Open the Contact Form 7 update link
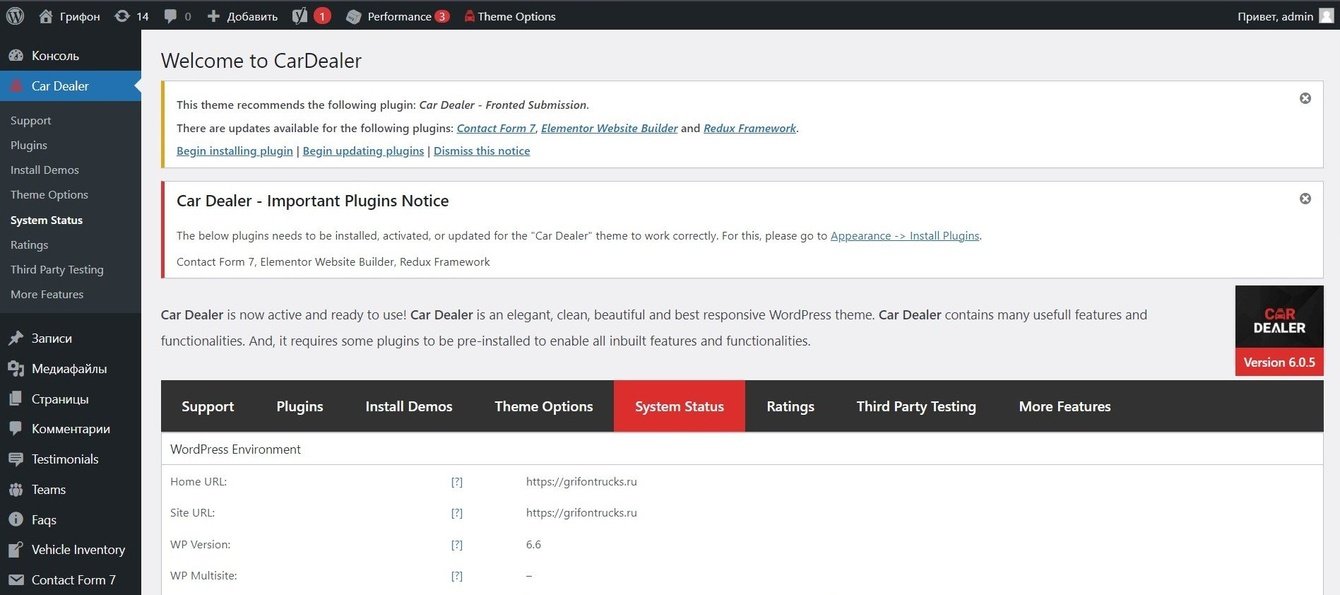1340x595 pixels. pyautogui.click(x=496, y=128)
